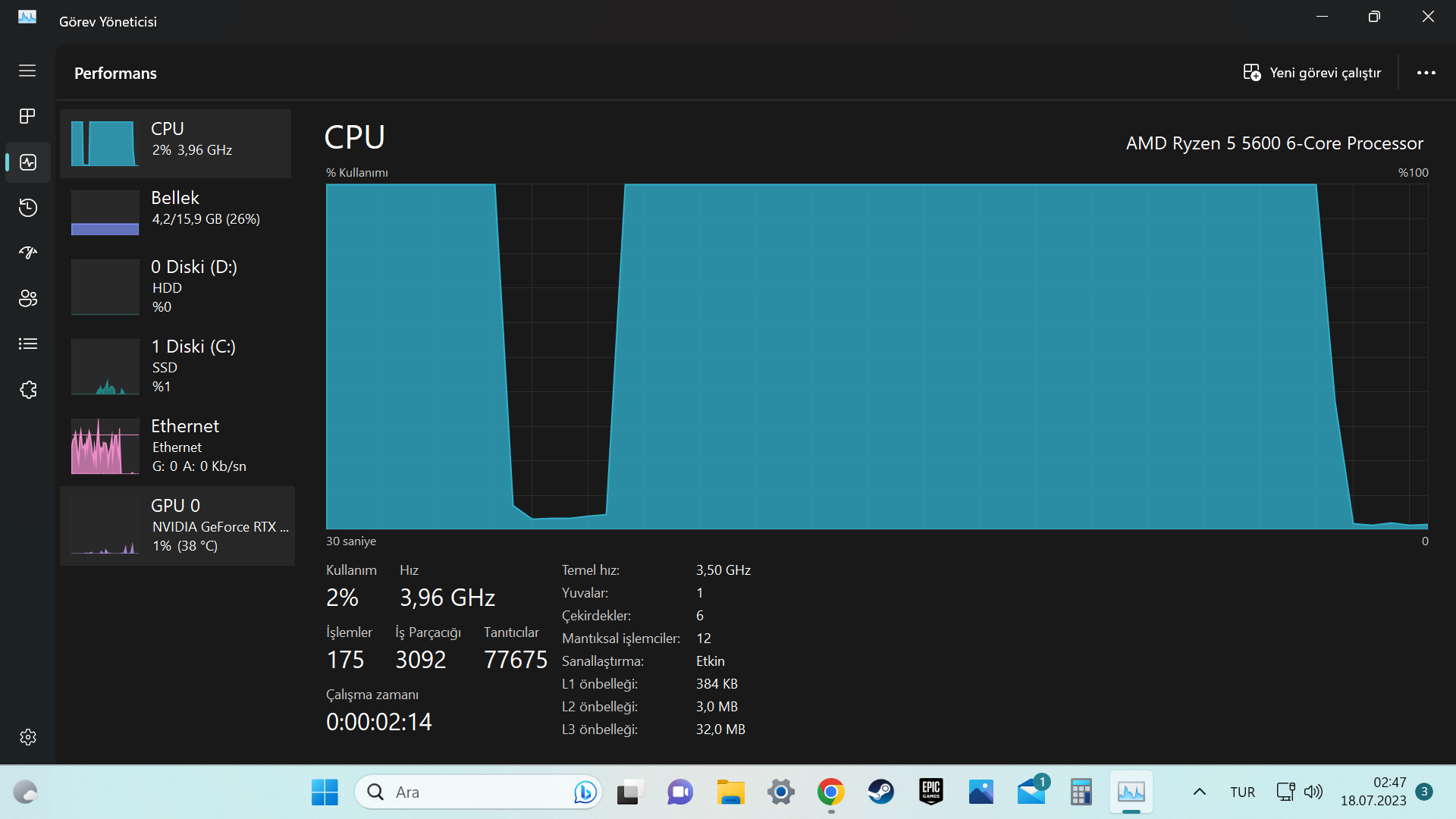Click the Task Manager title bar icon
The height and width of the screenshot is (819, 1456).
pos(27,17)
